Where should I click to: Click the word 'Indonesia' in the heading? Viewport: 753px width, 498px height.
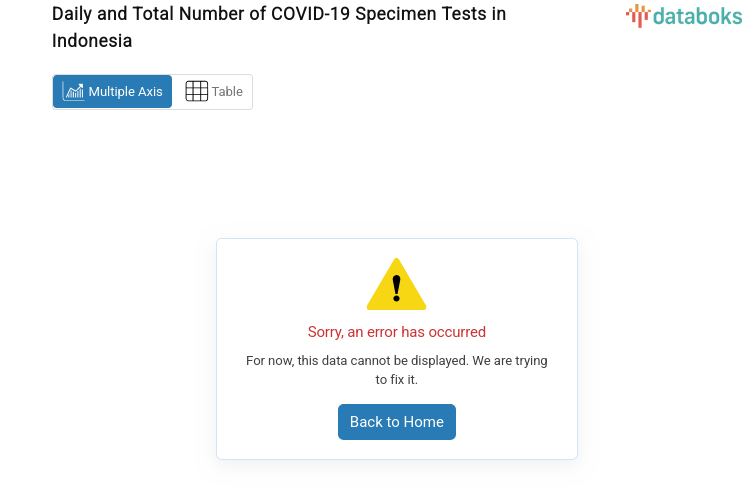(x=92, y=41)
